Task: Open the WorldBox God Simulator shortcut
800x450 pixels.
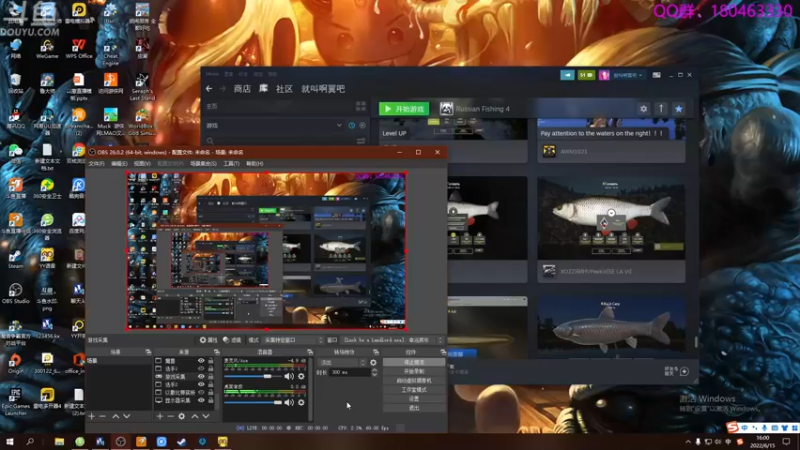Action: (142, 121)
